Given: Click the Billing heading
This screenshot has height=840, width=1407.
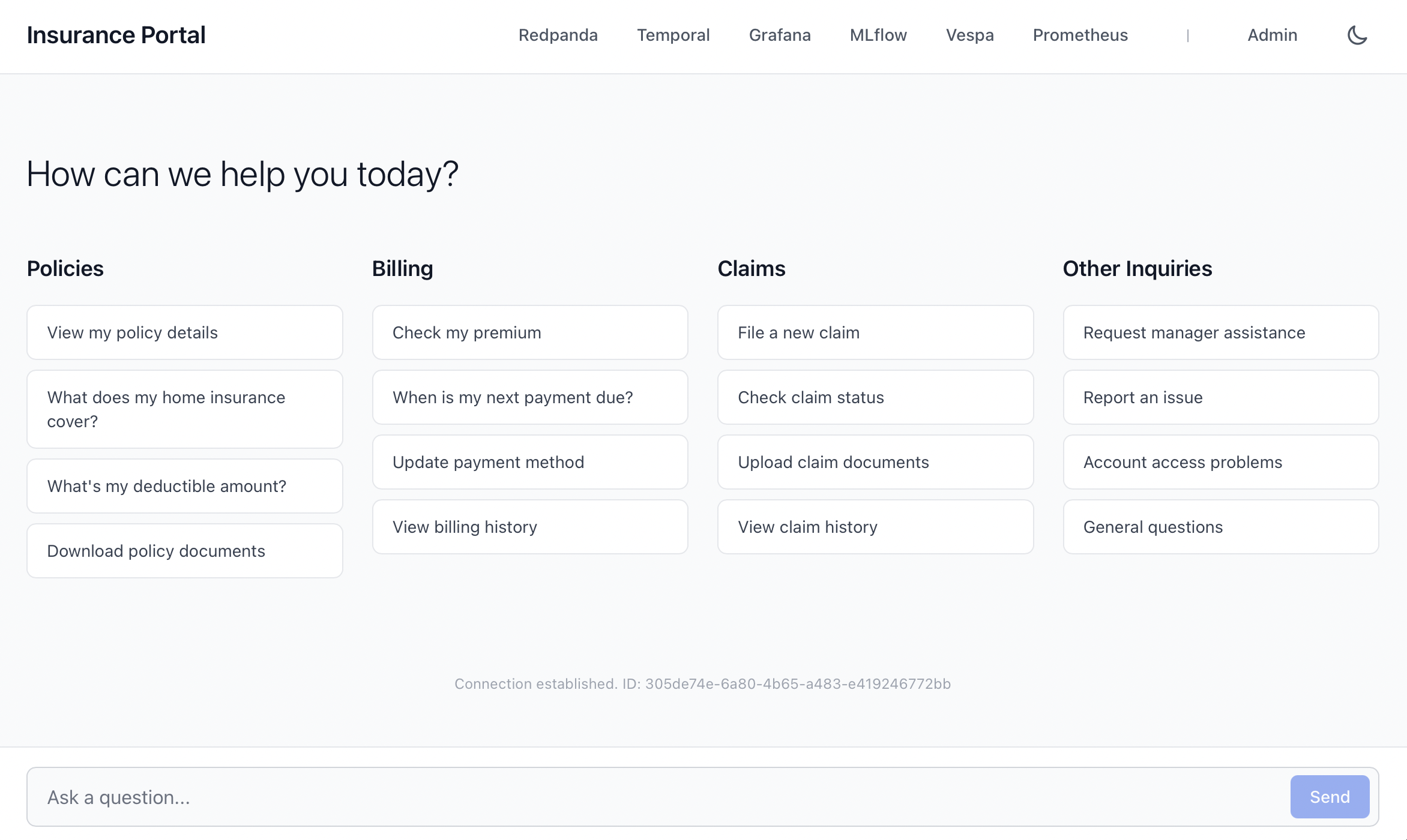Looking at the screenshot, I should [x=403, y=268].
